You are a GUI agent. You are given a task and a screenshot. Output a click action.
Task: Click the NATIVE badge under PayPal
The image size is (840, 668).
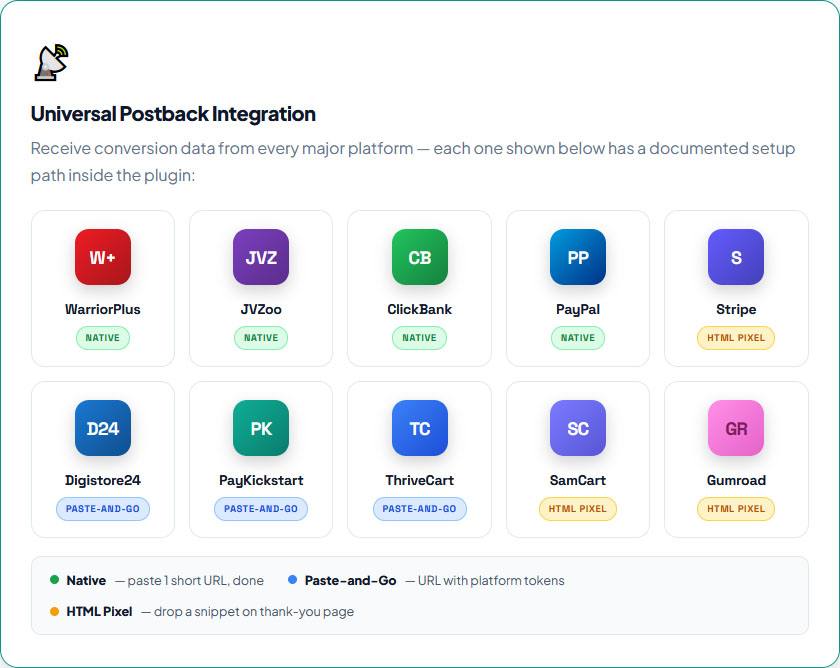point(578,338)
